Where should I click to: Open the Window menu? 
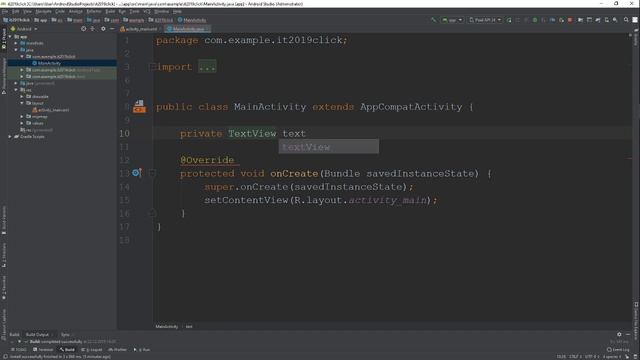[162, 11]
